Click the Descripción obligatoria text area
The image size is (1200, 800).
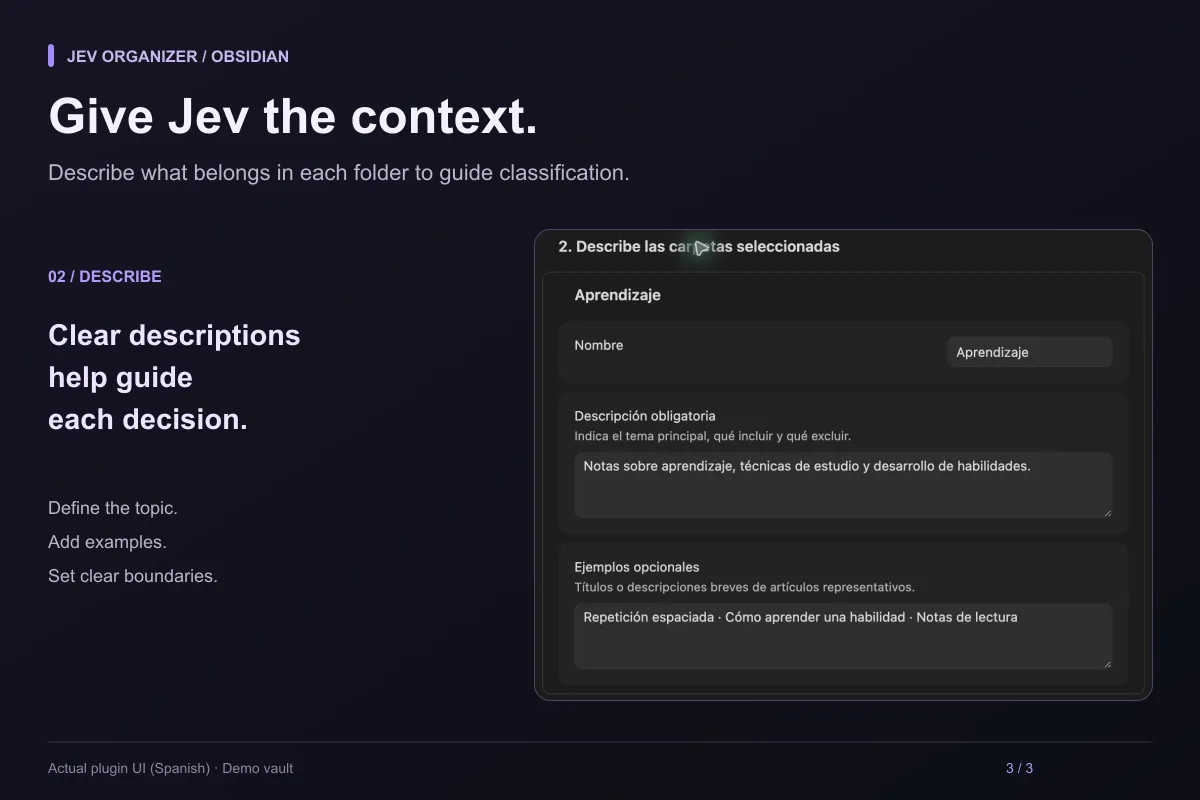pos(843,485)
